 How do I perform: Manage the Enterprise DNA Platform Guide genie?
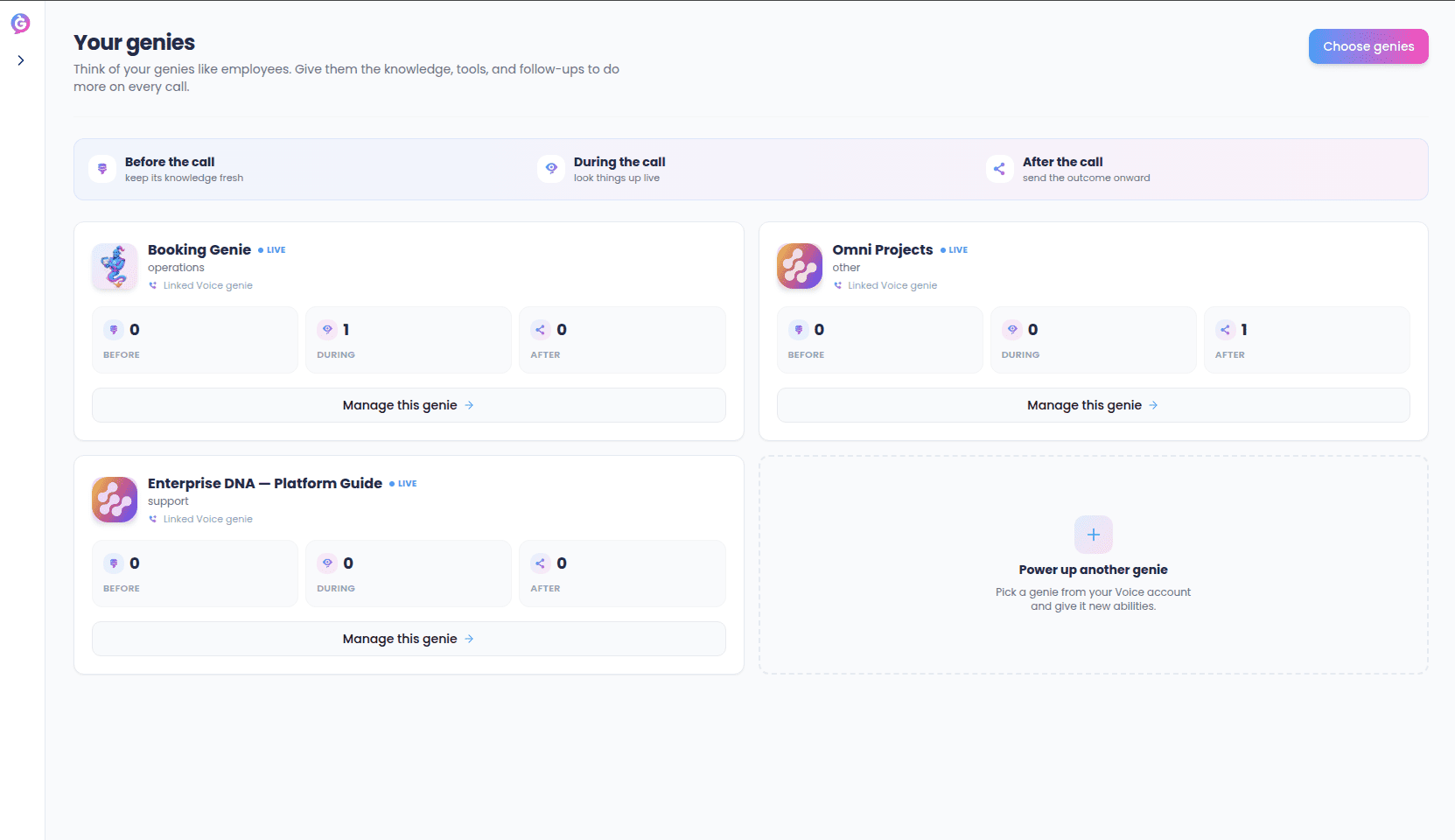[409, 639]
